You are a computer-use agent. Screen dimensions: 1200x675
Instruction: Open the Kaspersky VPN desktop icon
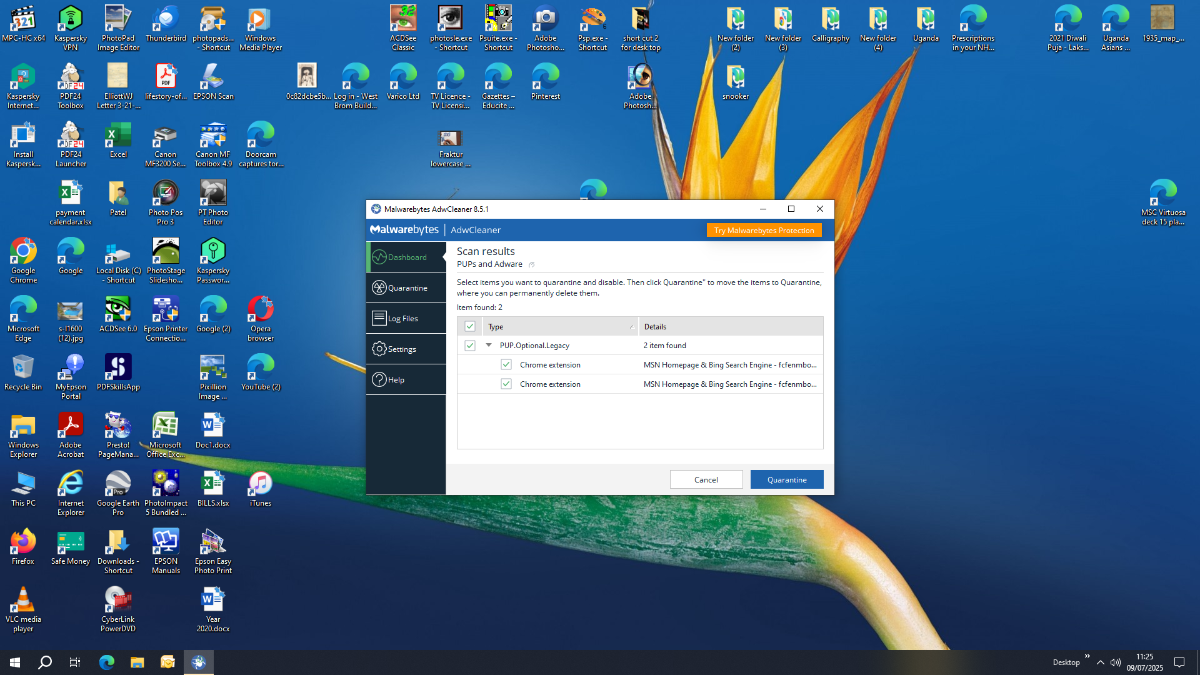tap(70, 27)
